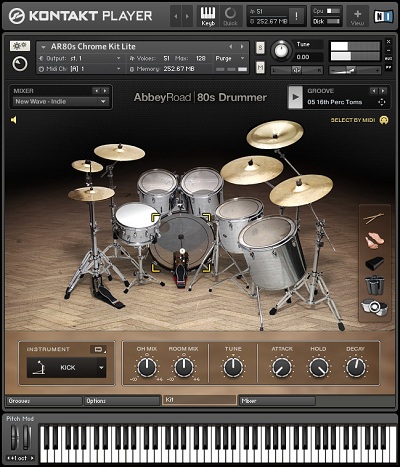Screen dimensions: 400x467
Task: Select next groove arrow
Action: click(383, 91)
